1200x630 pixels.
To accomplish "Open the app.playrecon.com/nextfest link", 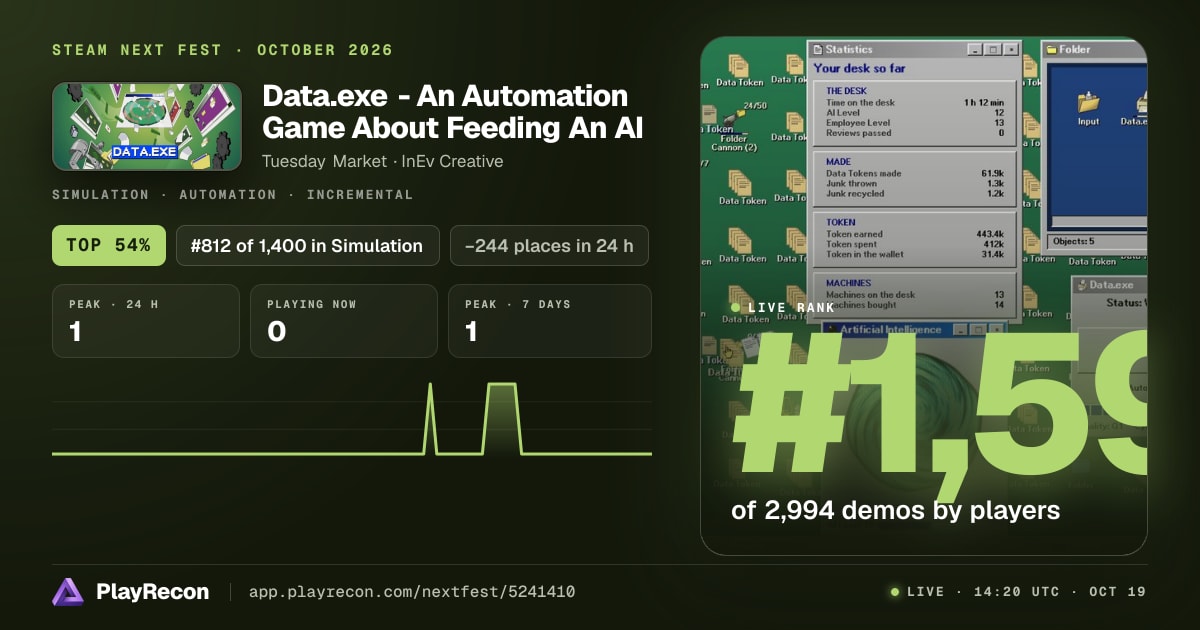I will click(x=411, y=592).
